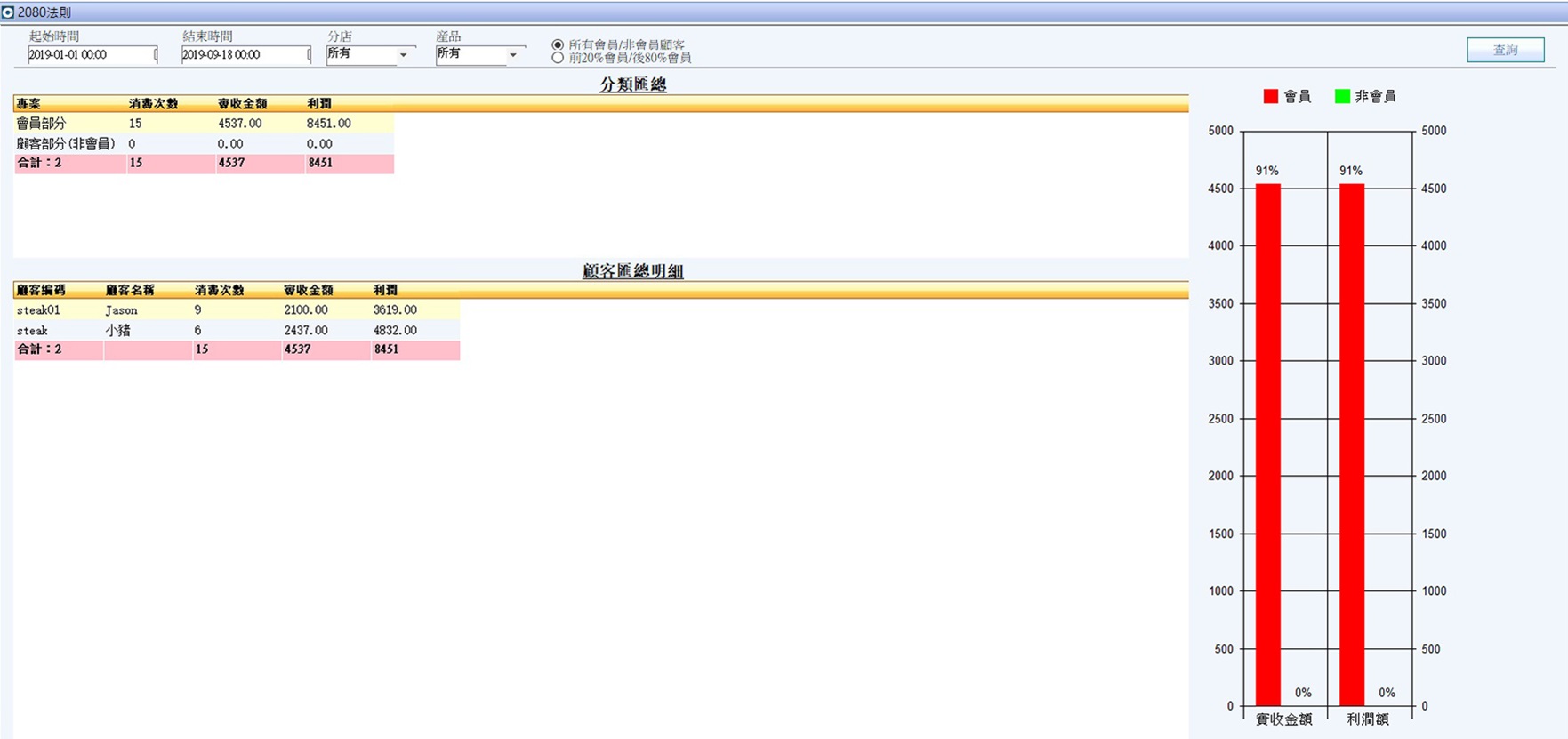Screen dimensions: 1568x739
Task: Click 實收金額 header in 分類匯總 table
Action: (242, 104)
